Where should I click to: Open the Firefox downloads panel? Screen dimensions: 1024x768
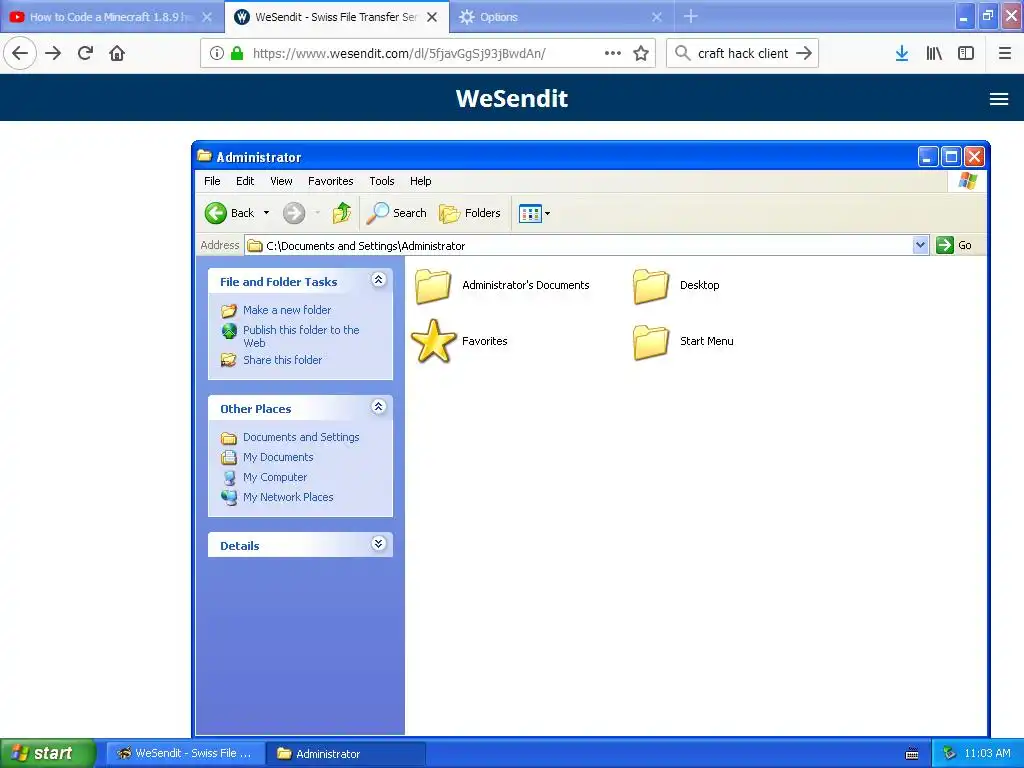(x=902, y=53)
